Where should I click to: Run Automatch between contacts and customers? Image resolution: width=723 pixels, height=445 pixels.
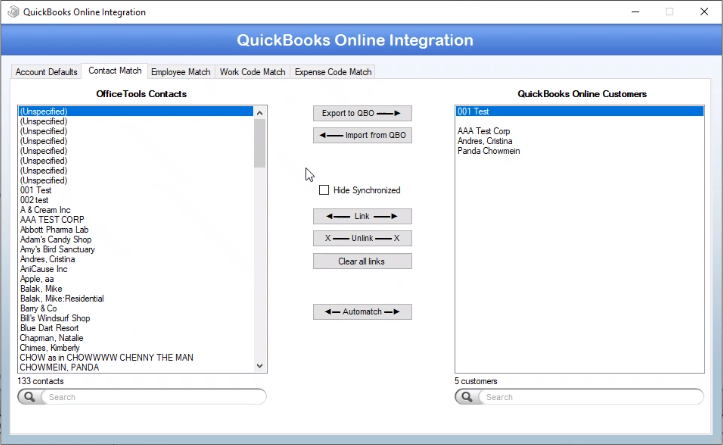click(x=362, y=312)
